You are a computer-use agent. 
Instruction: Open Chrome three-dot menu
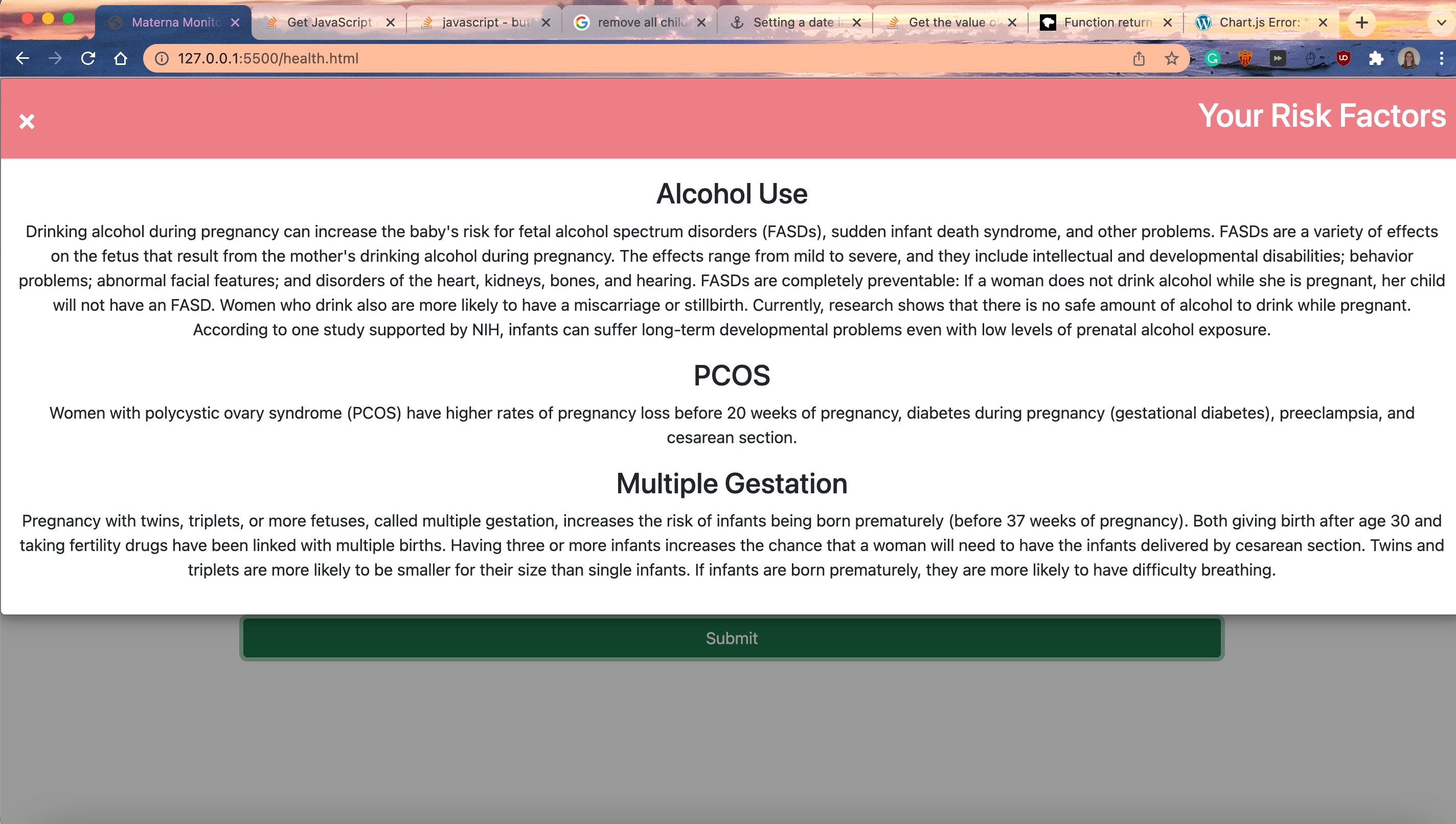click(1441, 58)
